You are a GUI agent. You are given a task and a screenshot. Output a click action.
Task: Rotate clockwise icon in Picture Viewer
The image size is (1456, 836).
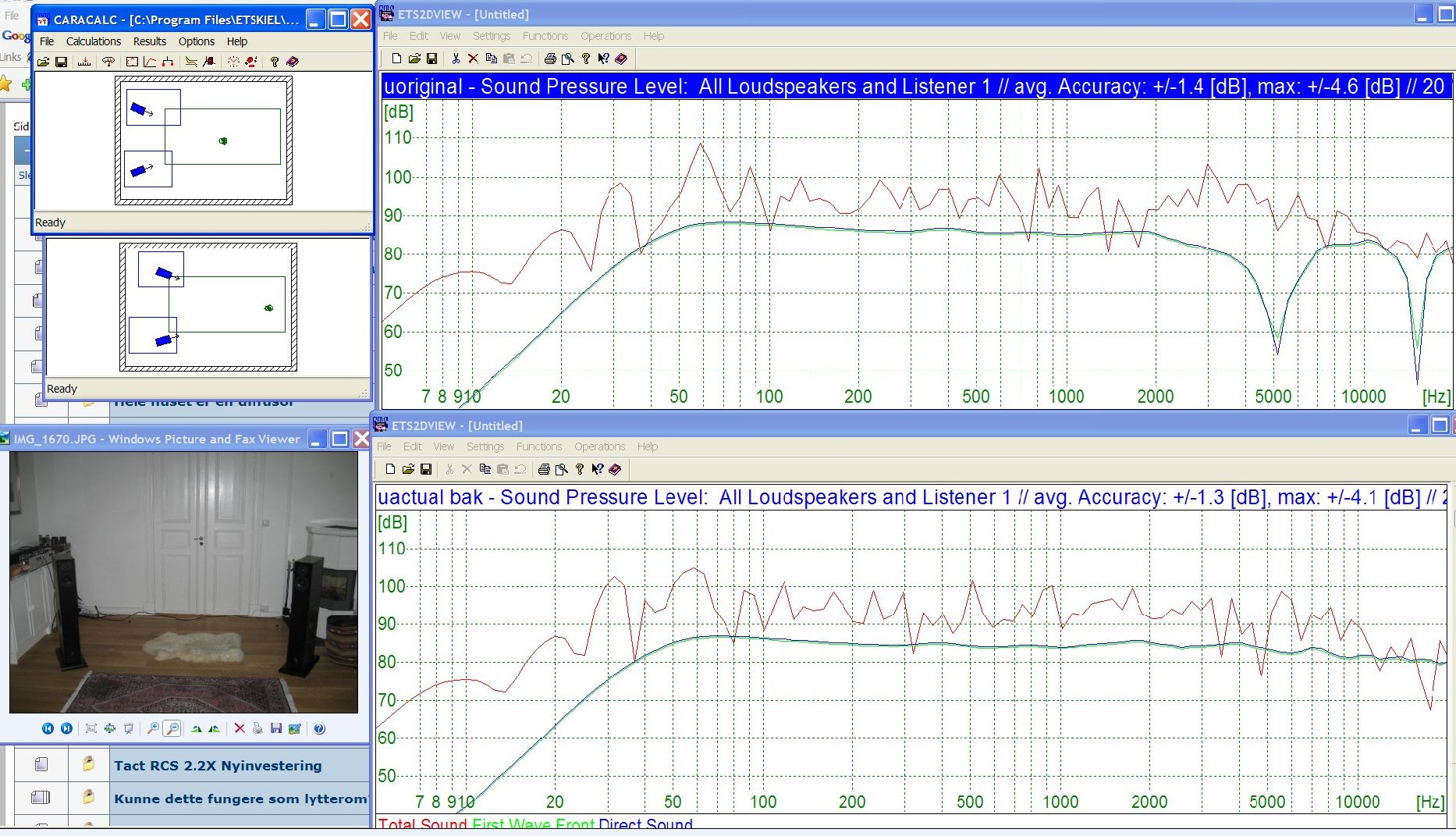[196, 729]
